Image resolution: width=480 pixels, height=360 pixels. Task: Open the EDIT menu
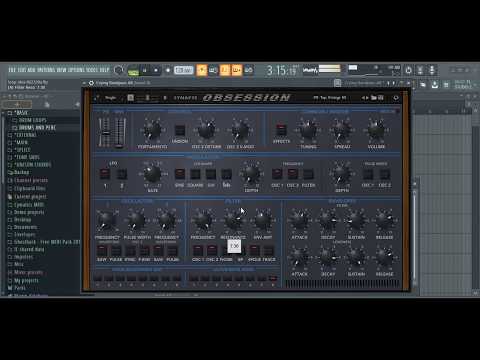(21, 70)
